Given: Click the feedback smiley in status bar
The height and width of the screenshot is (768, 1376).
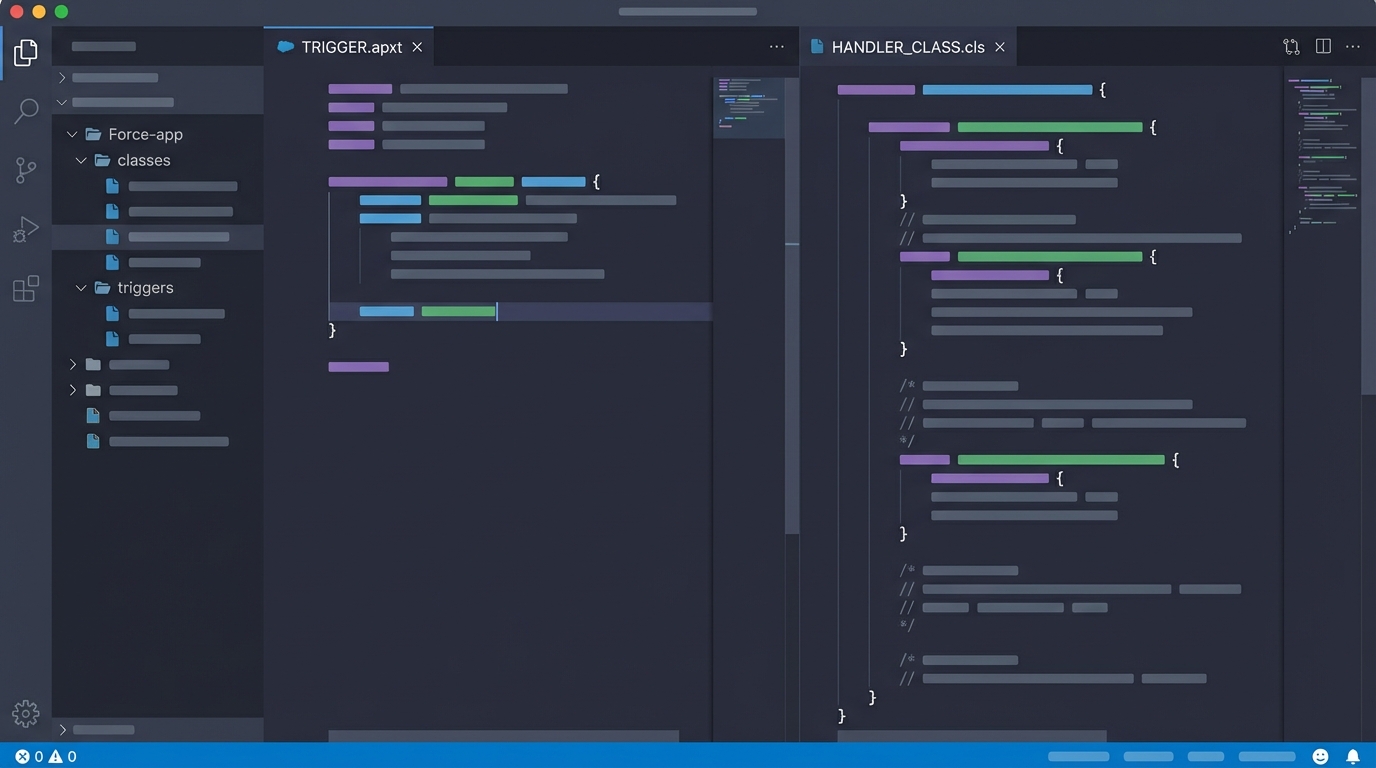Looking at the screenshot, I should coord(1320,756).
